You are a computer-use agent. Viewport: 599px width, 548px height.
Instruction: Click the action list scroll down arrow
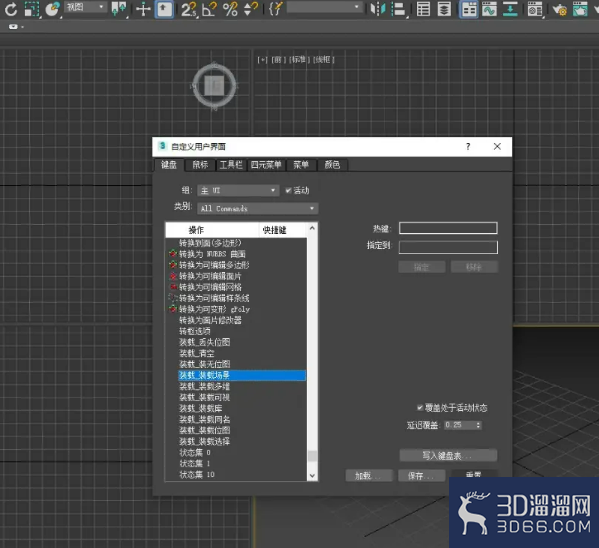click(312, 476)
